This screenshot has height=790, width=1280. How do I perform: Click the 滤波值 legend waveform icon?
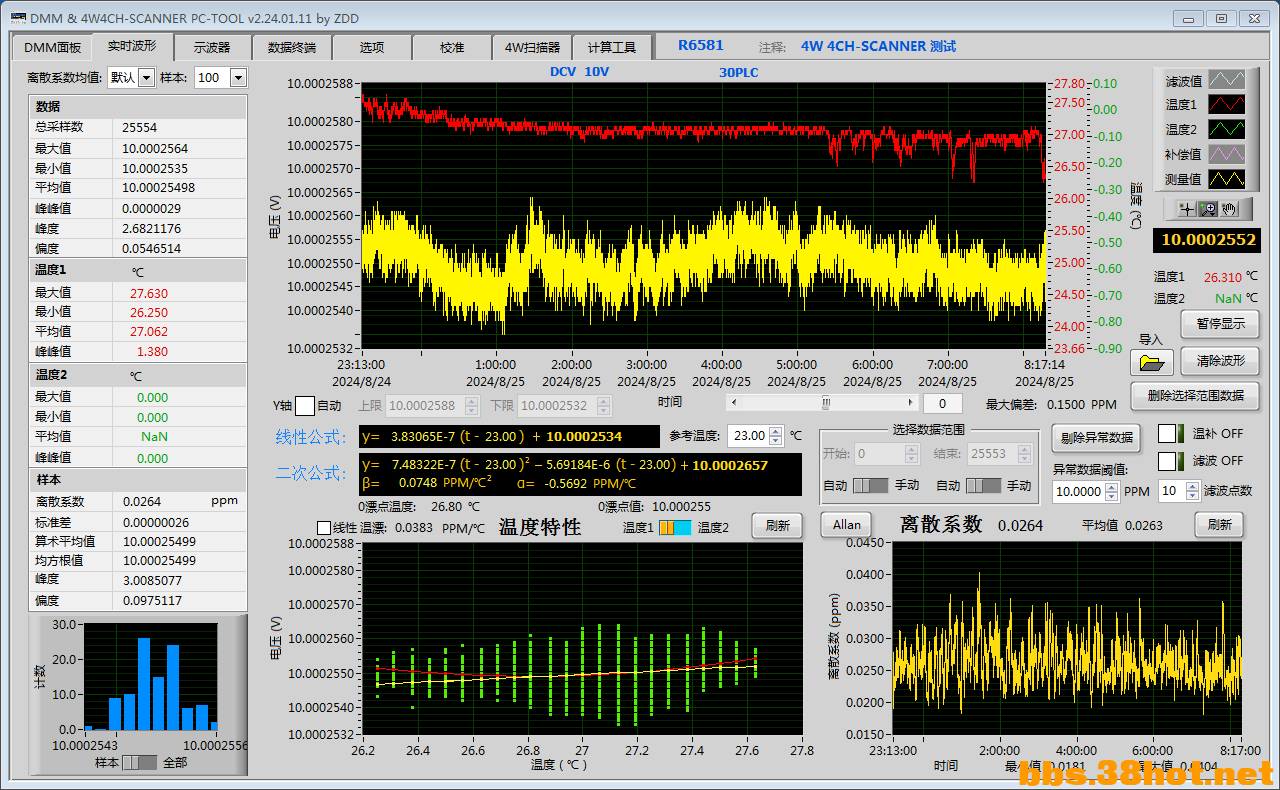click(1227, 80)
